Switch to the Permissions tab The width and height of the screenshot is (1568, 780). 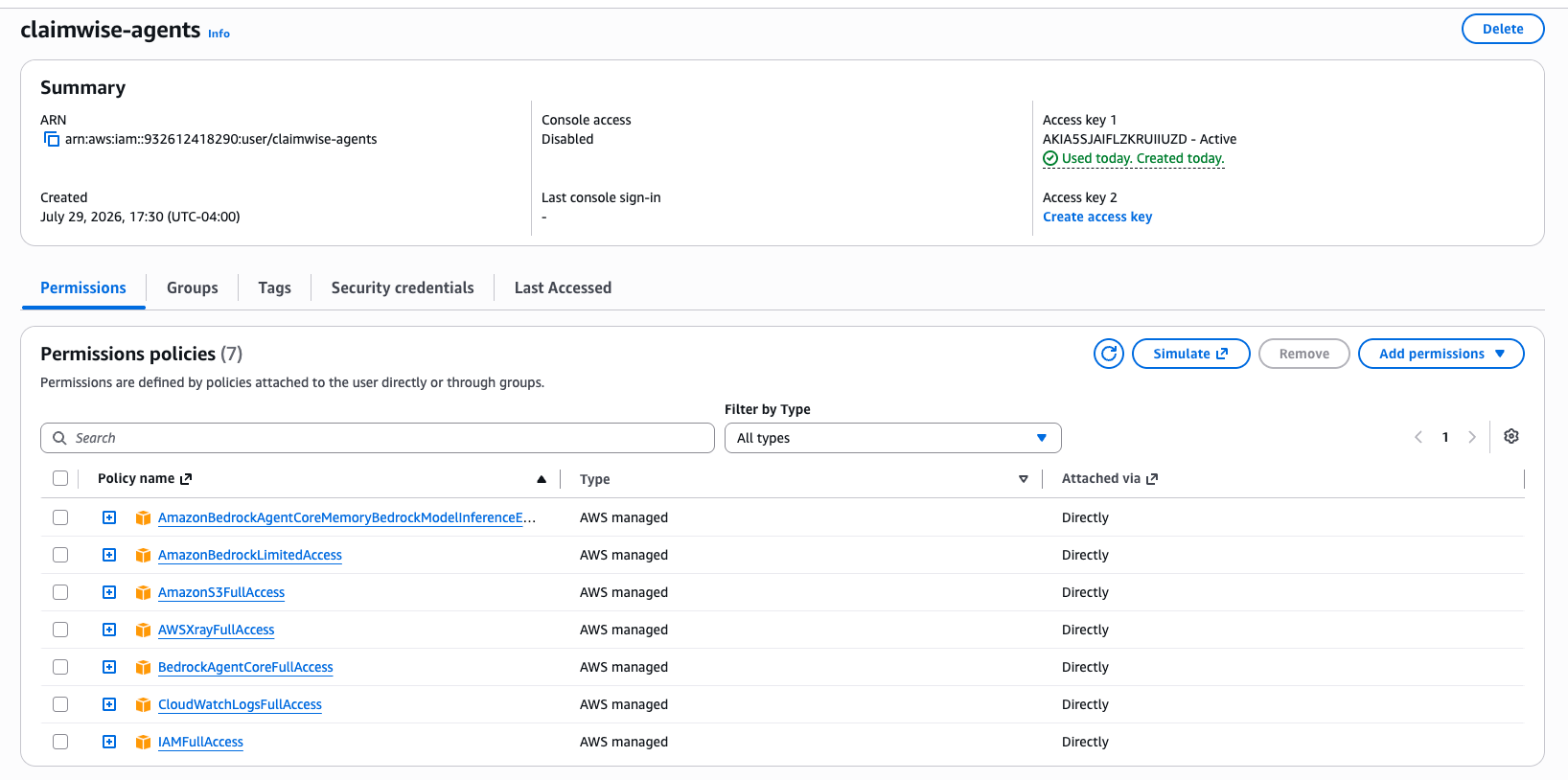coord(83,287)
